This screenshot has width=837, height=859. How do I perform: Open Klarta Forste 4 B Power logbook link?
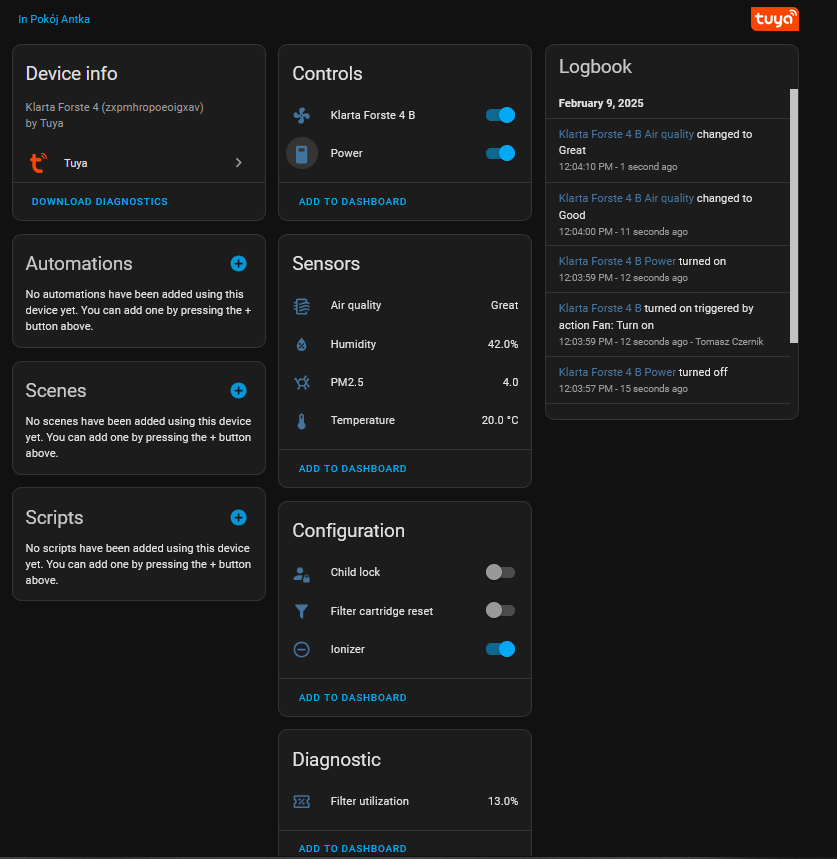point(617,261)
